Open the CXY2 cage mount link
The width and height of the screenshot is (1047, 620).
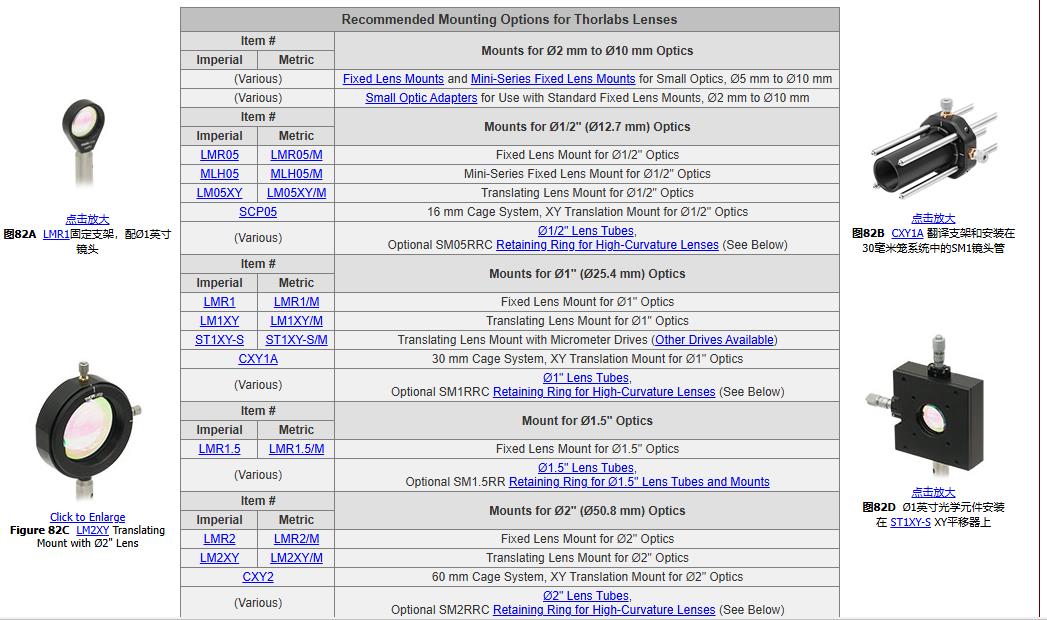(258, 577)
